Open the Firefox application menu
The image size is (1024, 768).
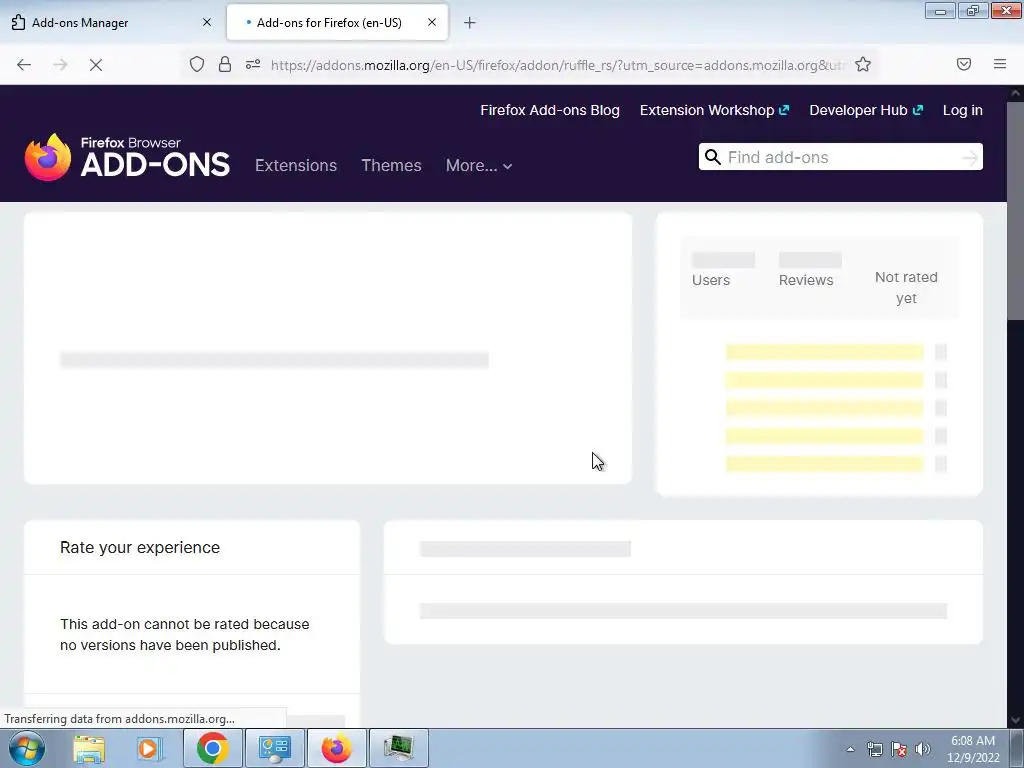click(x=1000, y=64)
